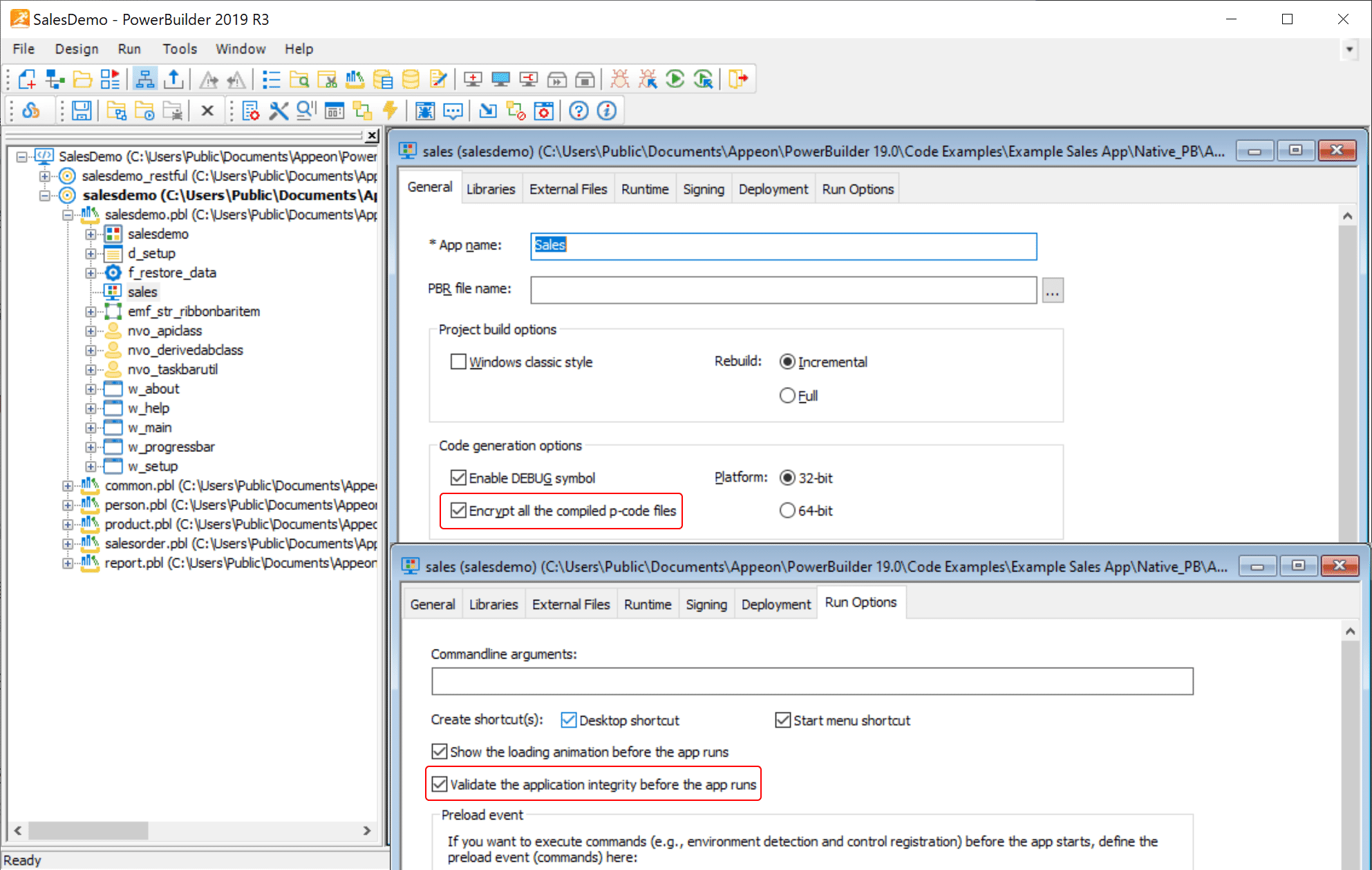1372x870 pixels.
Task: Open the Window menu
Action: [241, 49]
